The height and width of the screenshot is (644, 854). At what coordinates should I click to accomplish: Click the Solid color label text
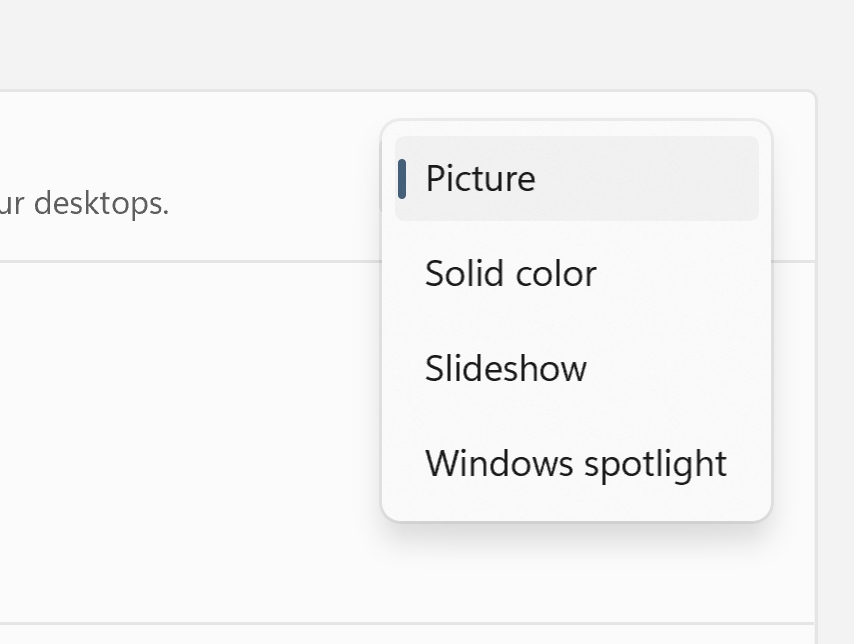[510, 273]
